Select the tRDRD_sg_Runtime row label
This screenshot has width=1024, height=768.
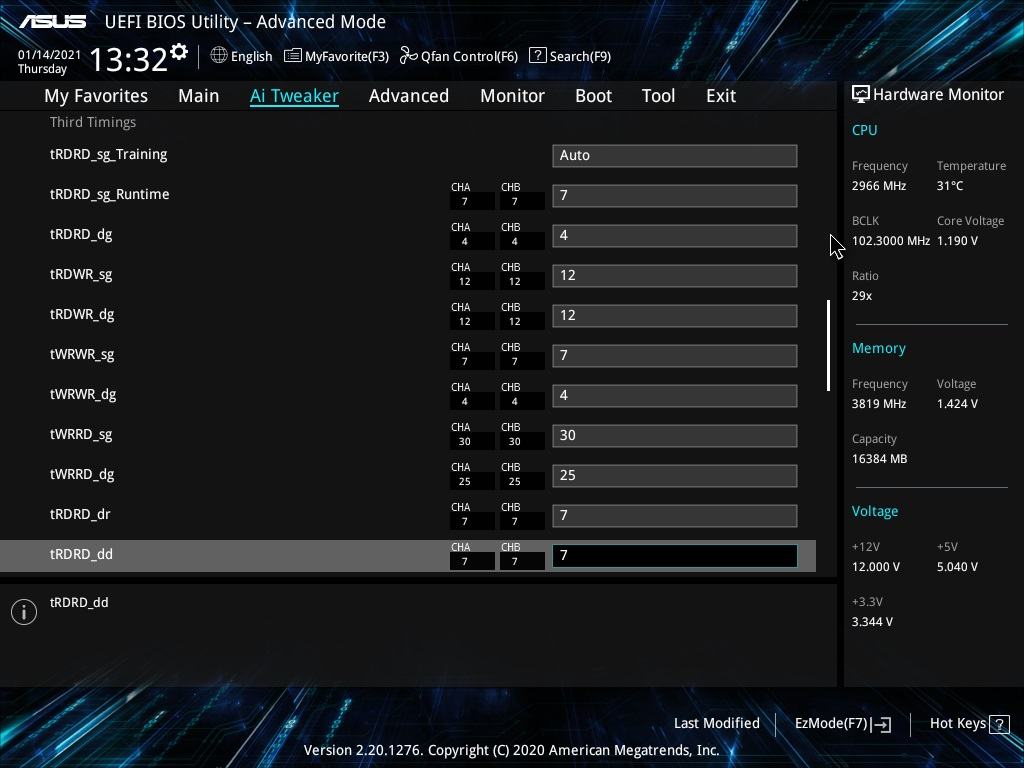point(110,195)
